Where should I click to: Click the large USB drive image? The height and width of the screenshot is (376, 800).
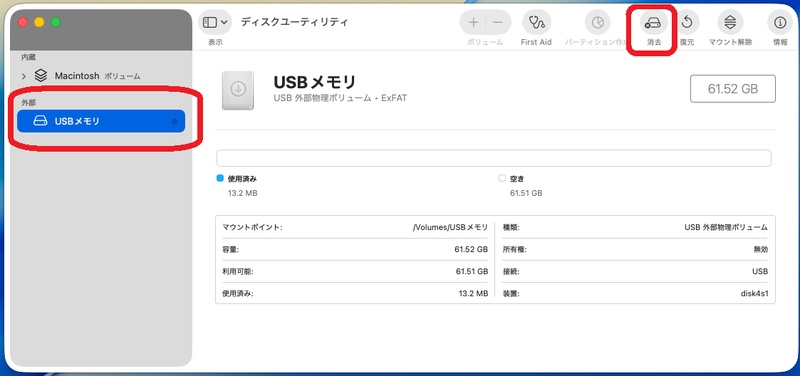pyautogui.click(x=238, y=90)
